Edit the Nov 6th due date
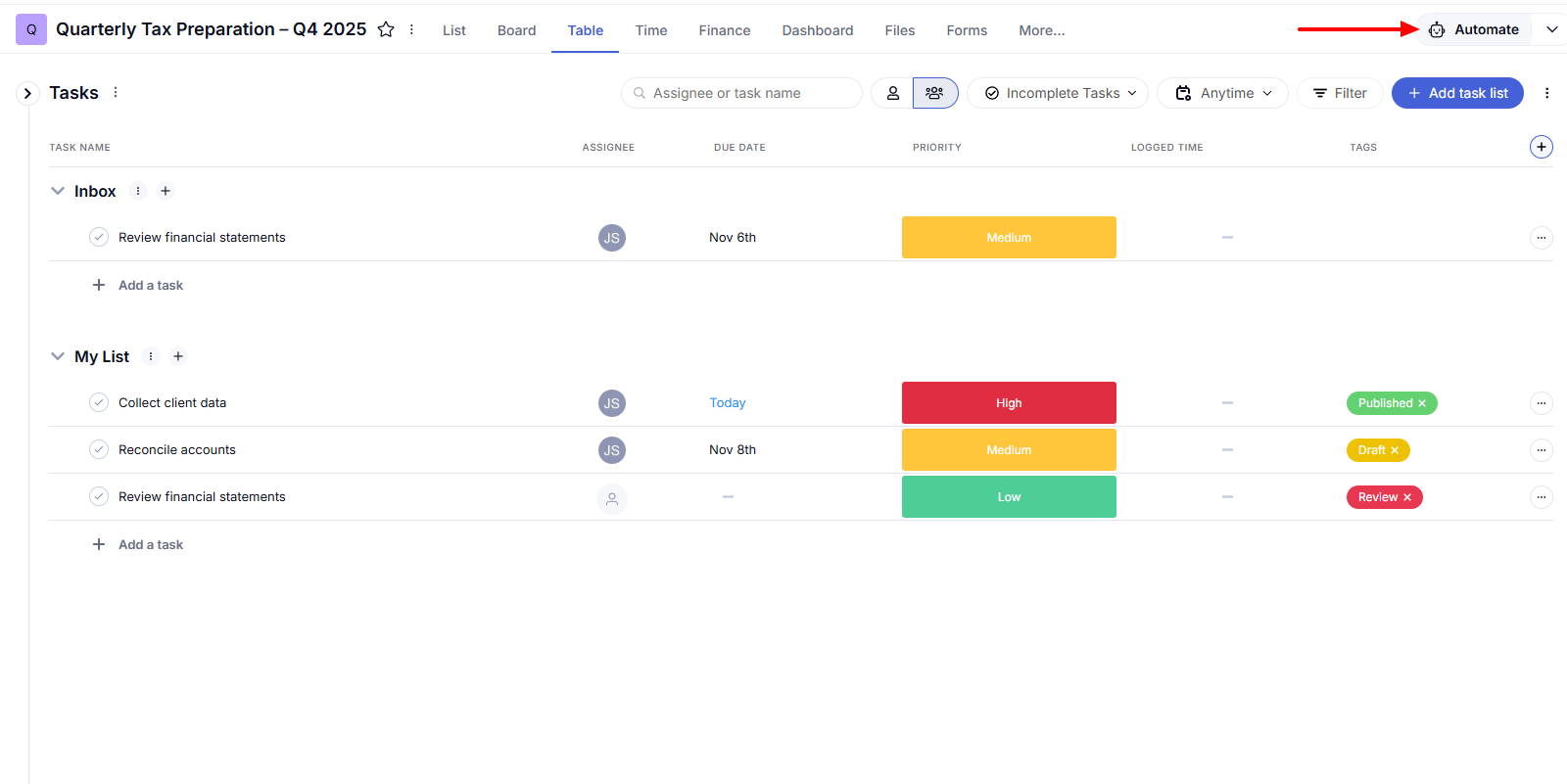The image size is (1567, 784). 733,237
